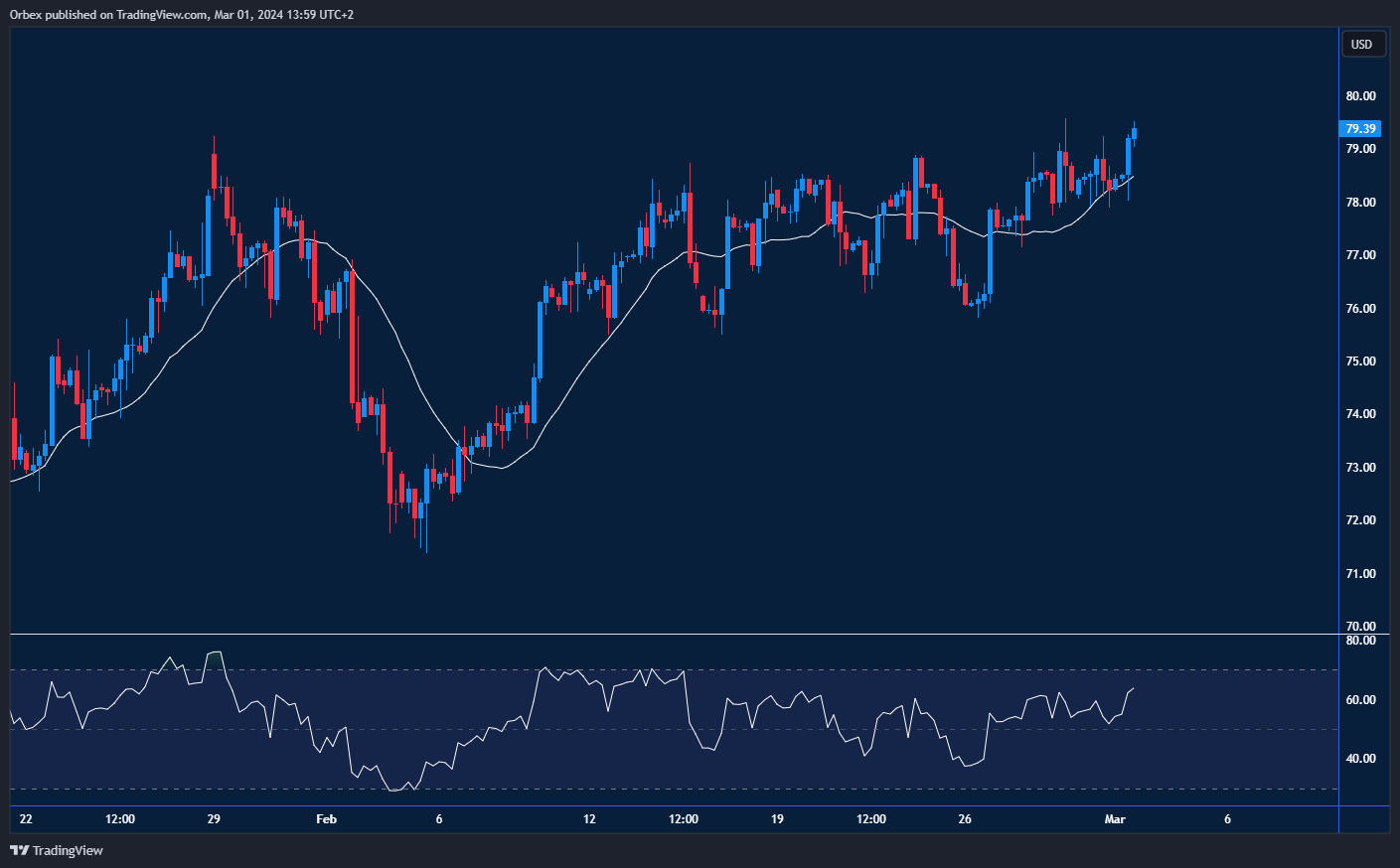Click the Orbex published on TradingView.com header text

[182, 14]
